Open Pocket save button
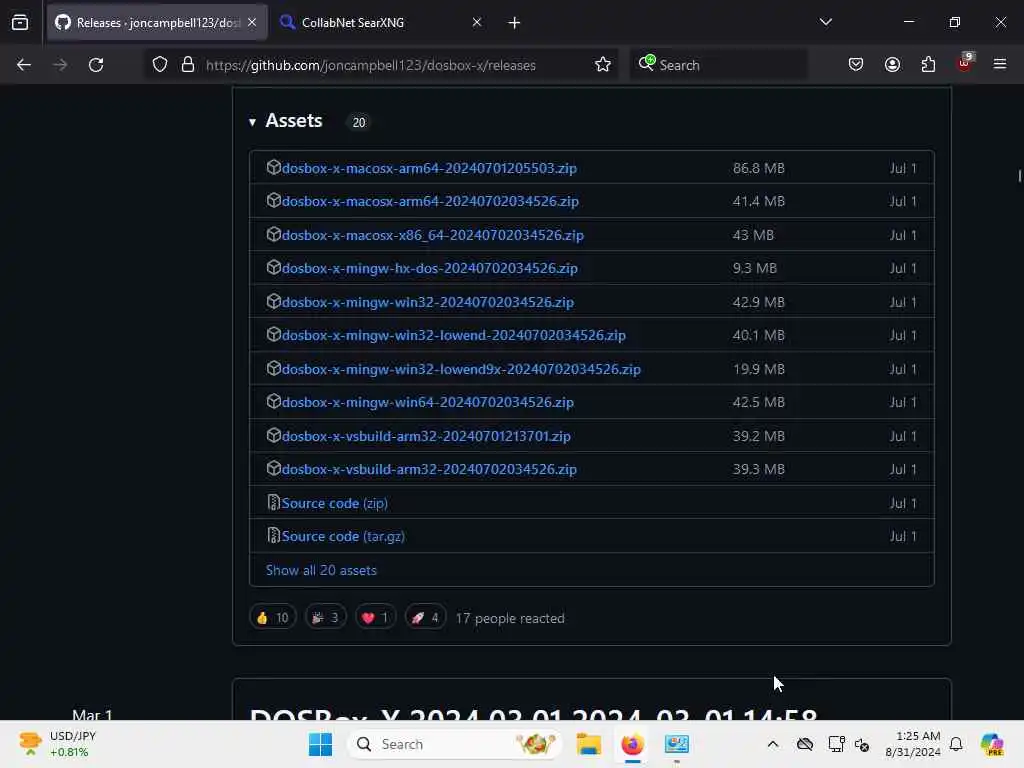Viewport: 1024px width, 768px height. [x=856, y=65]
